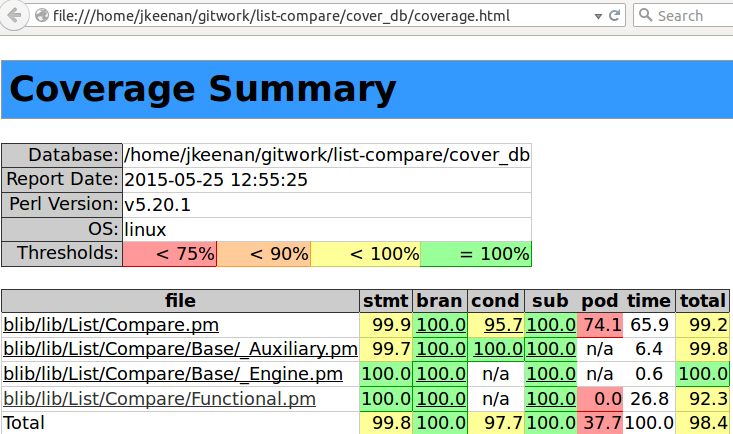Open the Functional.pm file link
This screenshot has height=434, width=733.
(159, 398)
